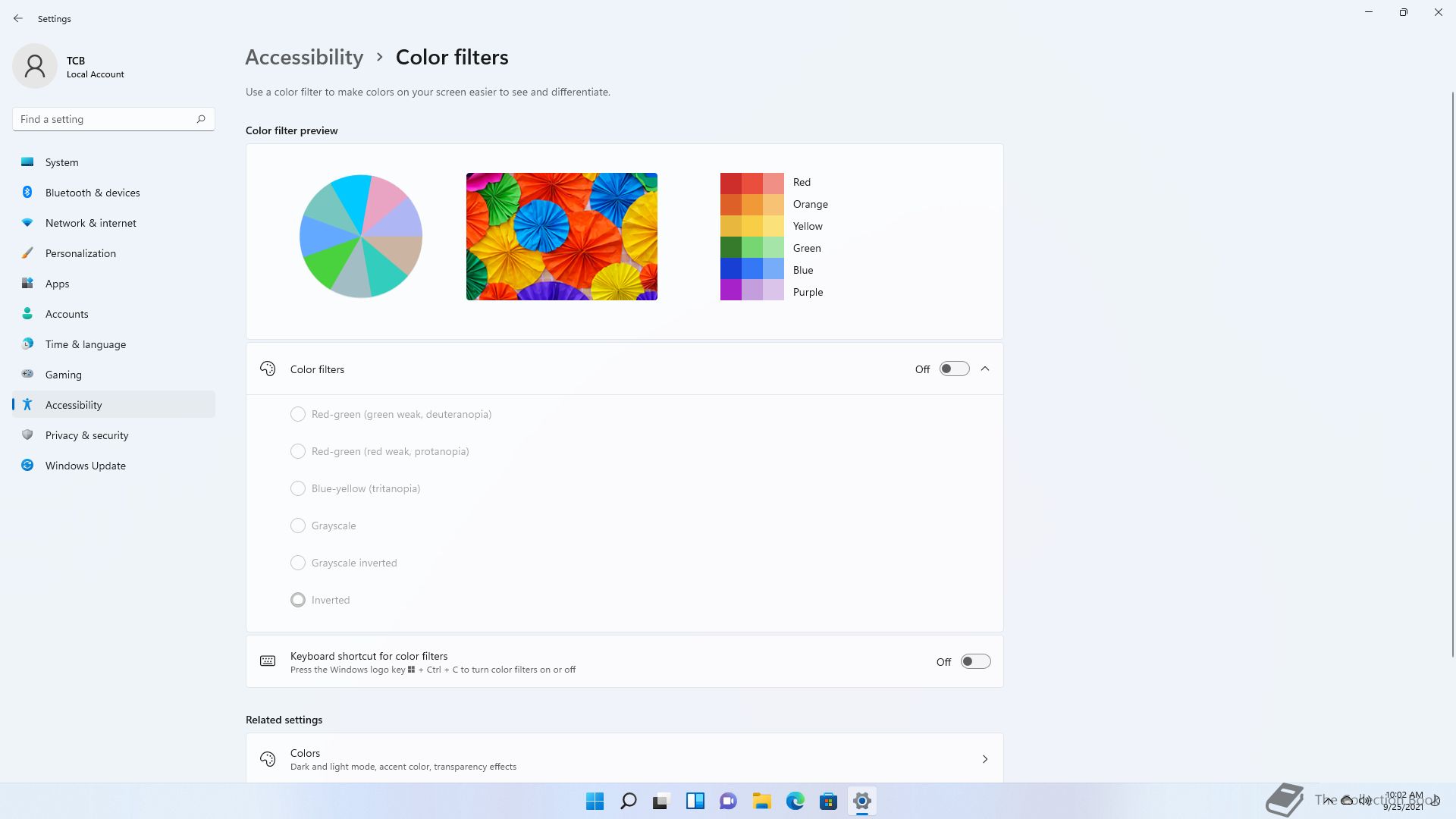The width and height of the screenshot is (1456, 819).
Task: Select Red-green deuteranopia radio button
Action: pyautogui.click(x=298, y=414)
